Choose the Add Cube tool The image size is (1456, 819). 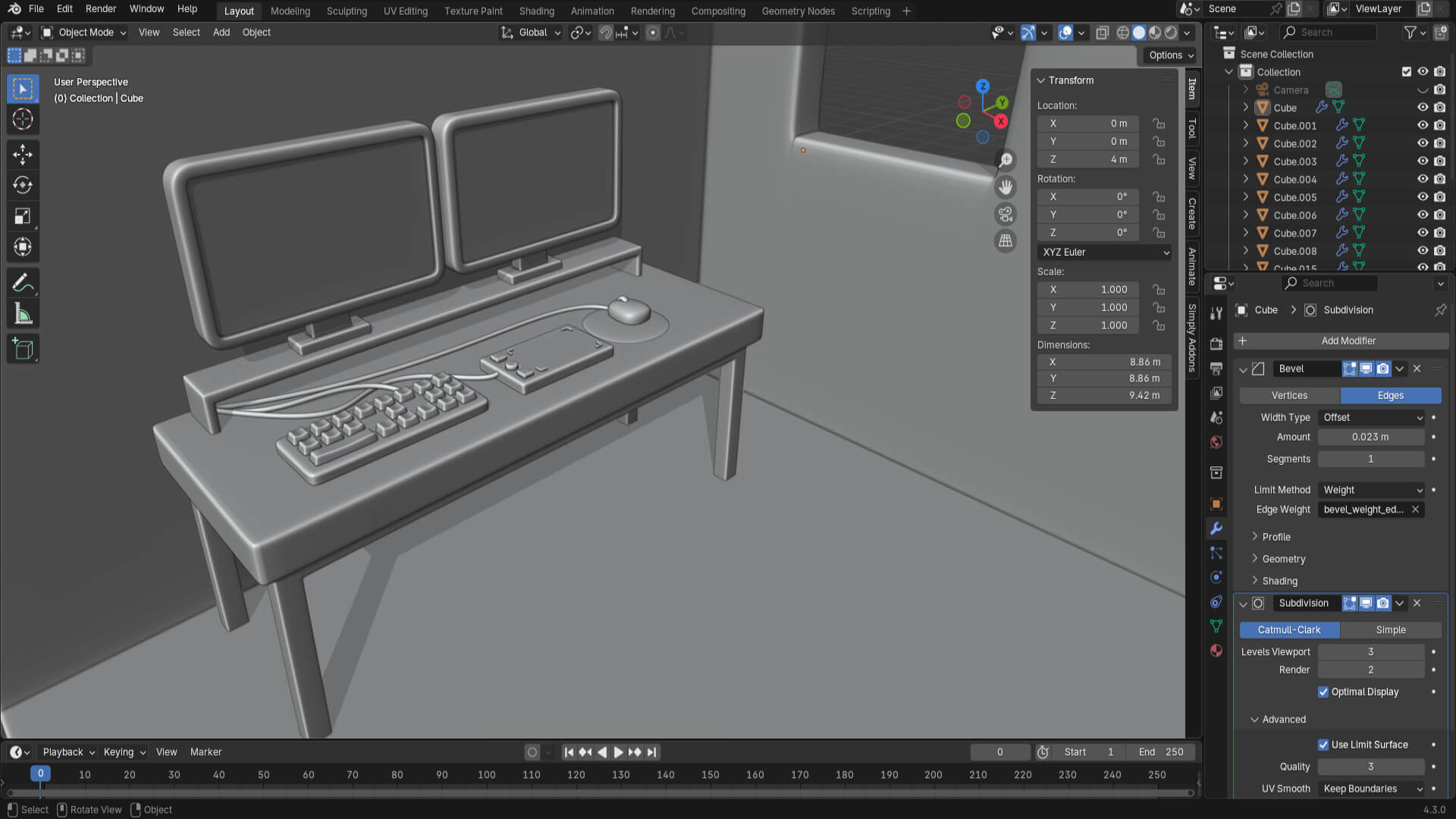pyautogui.click(x=23, y=349)
